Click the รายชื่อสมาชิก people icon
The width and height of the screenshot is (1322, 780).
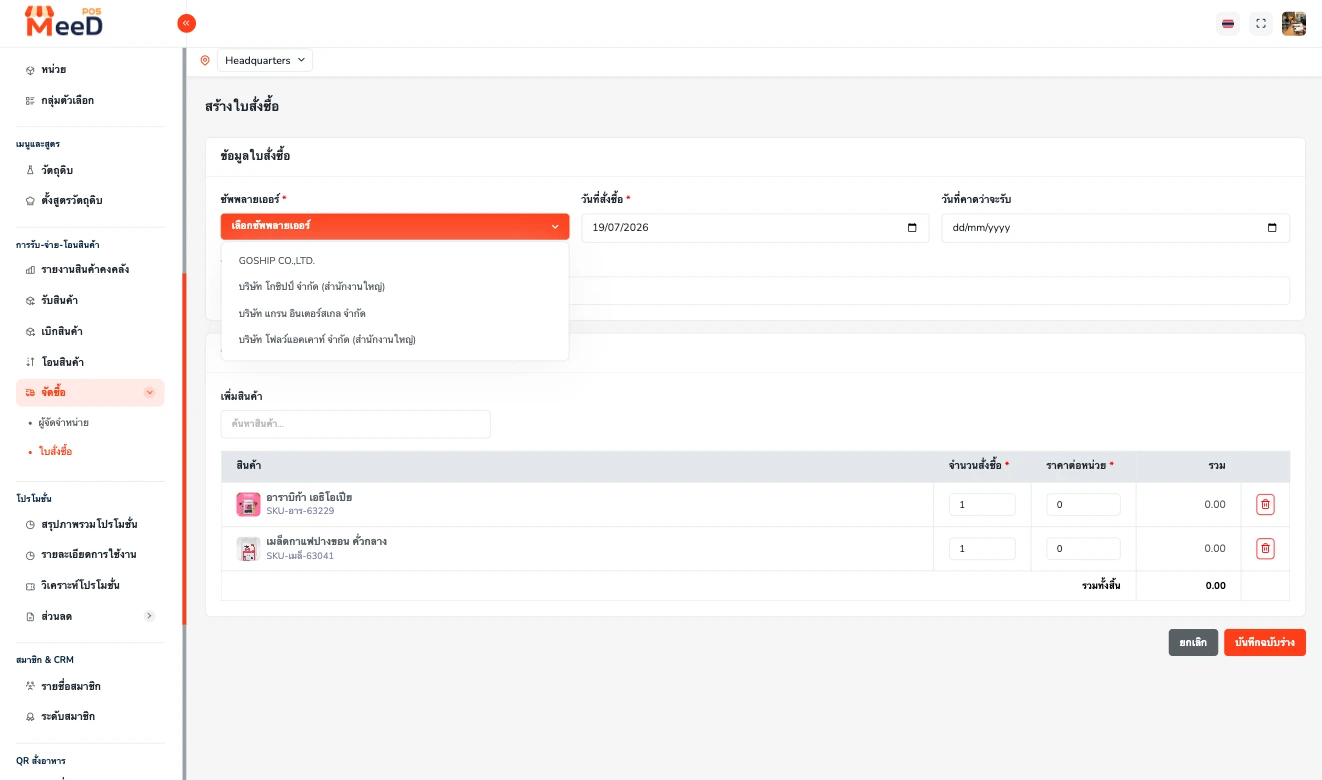(30, 686)
